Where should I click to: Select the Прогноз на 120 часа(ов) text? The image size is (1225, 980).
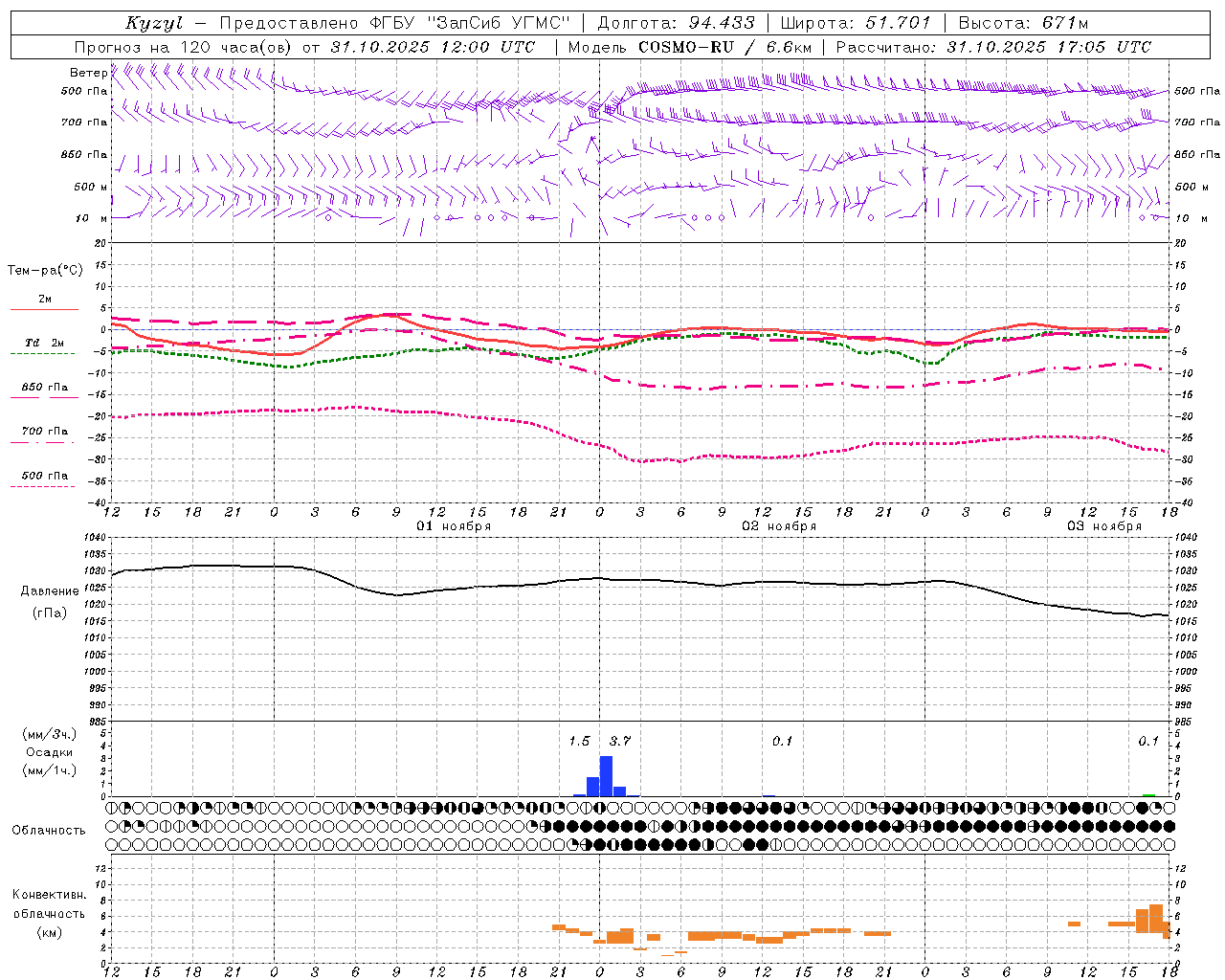[183, 47]
